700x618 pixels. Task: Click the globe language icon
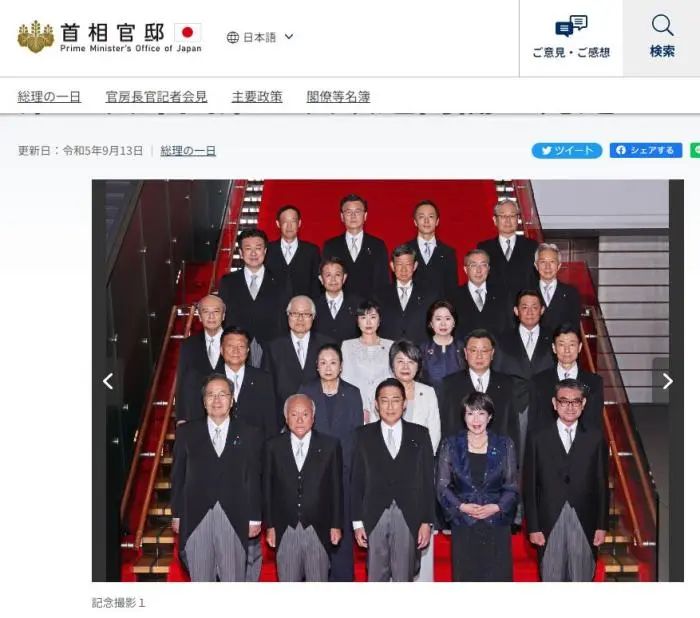(233, 38)
